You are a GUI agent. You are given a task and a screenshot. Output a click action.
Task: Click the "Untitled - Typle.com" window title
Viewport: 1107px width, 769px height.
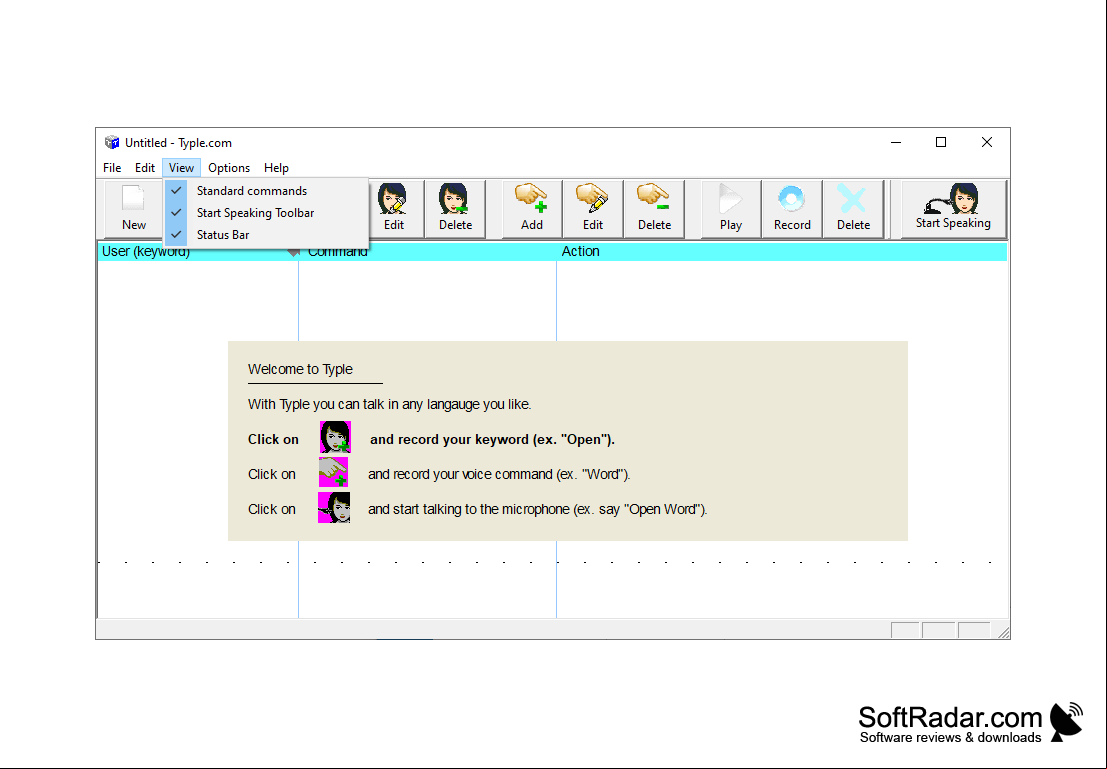point(179,143)
